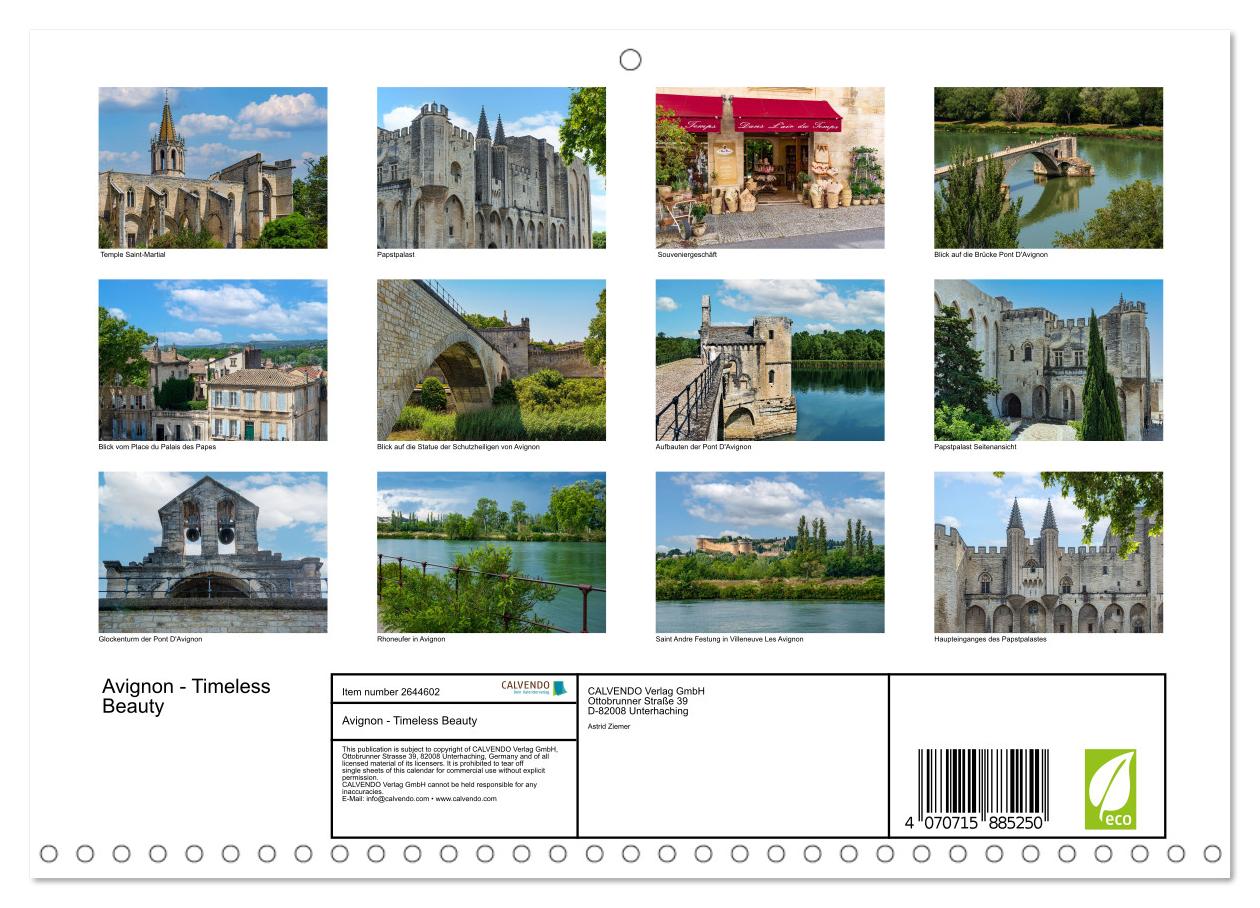Viewport: 1260px width, 908px height.
Task: Click the large 'Avignon - Timeless Beauty' heading
Action: click(x=186, y=696)
